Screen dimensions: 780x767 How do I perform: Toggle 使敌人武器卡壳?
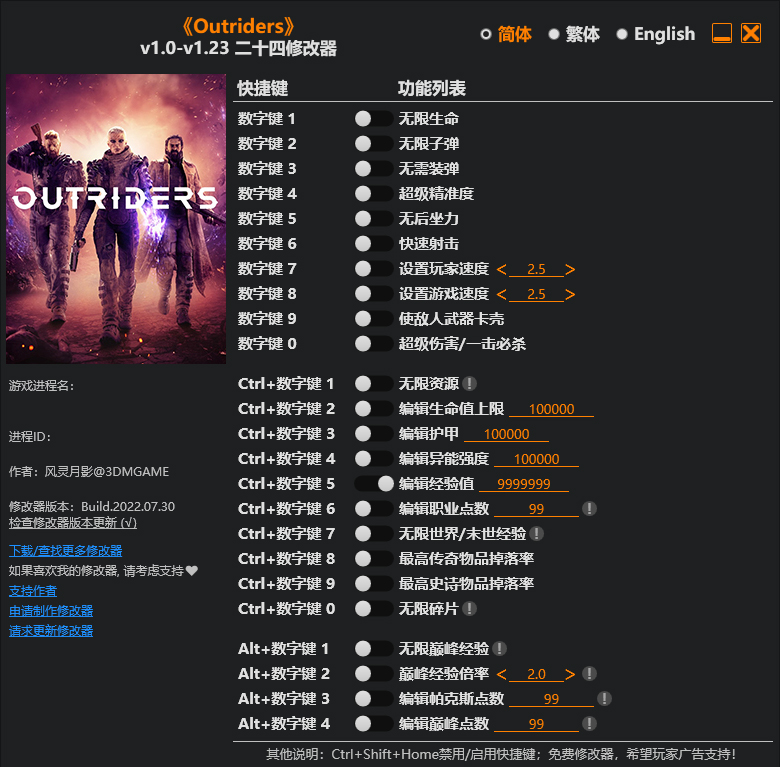[374, 318]
